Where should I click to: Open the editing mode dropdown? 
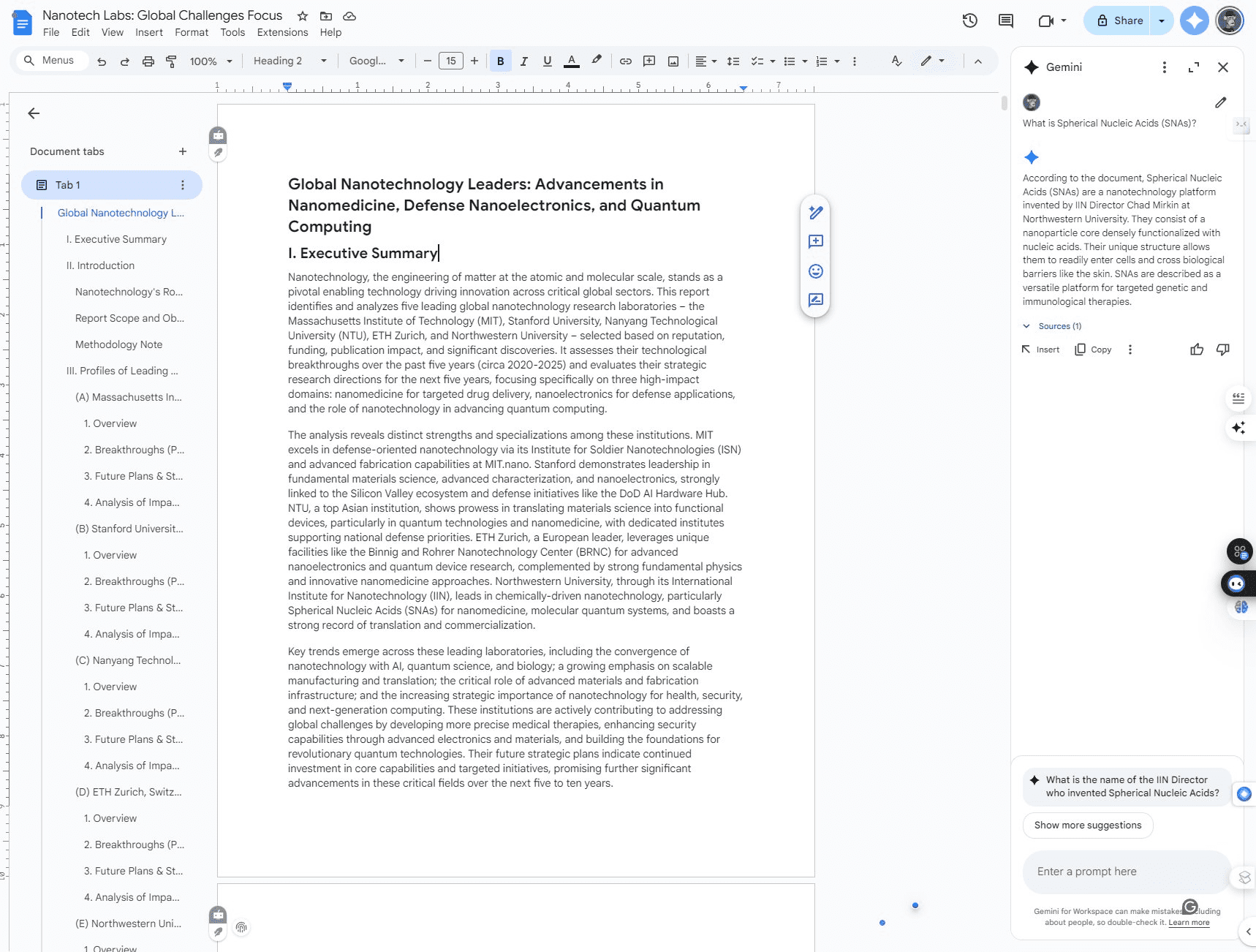tap(933, 61)
